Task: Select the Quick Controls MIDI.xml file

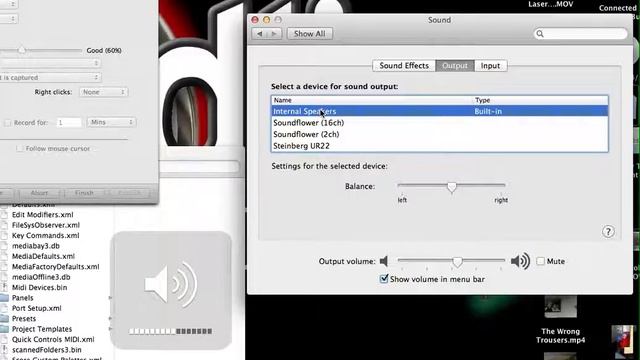Action: [x=53, y=340]
